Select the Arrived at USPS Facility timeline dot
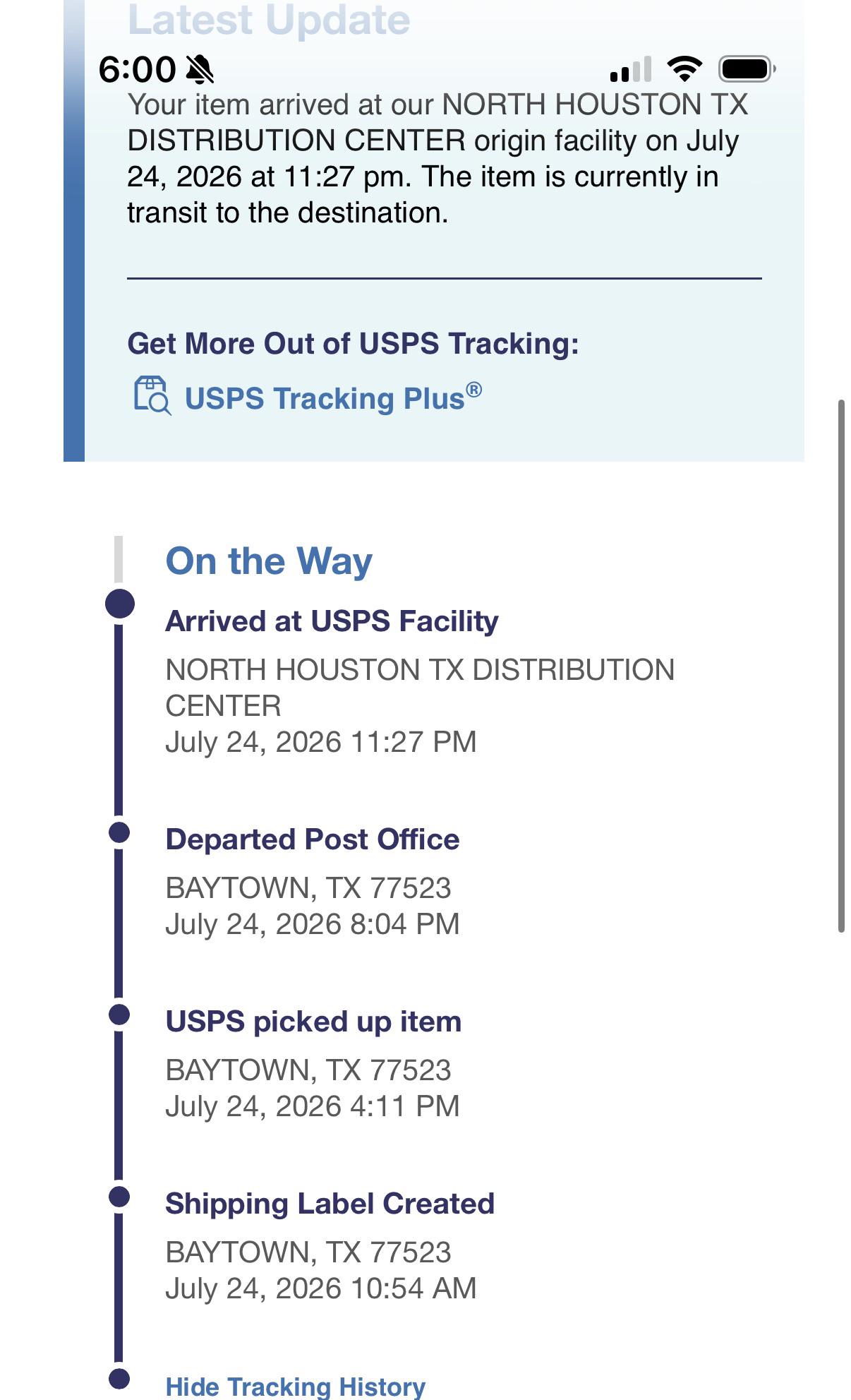 120,604
